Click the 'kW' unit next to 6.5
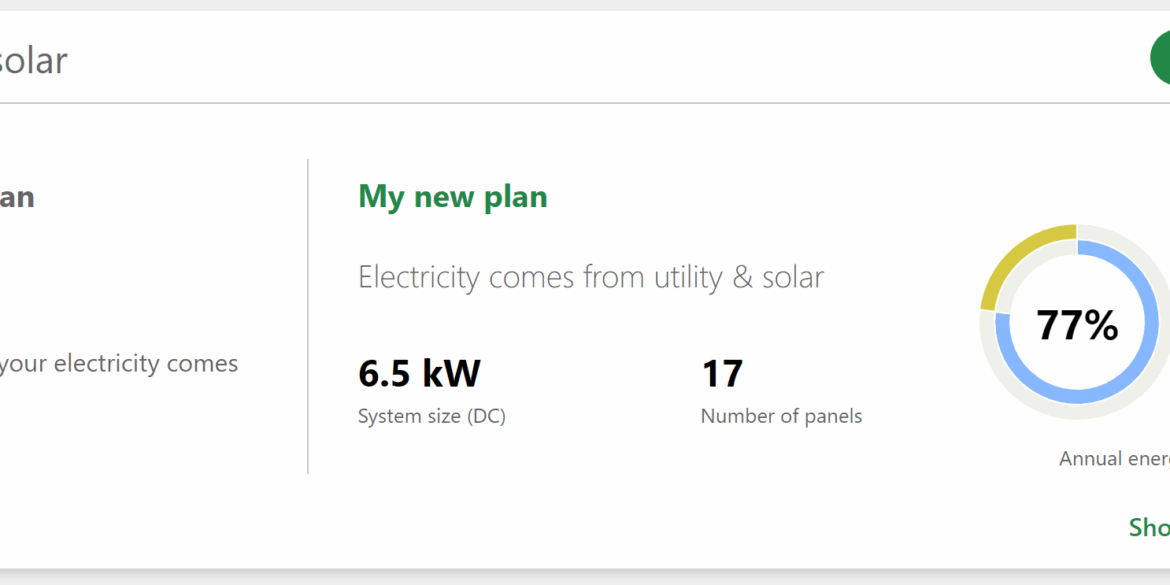 click(x=451, y=373)
